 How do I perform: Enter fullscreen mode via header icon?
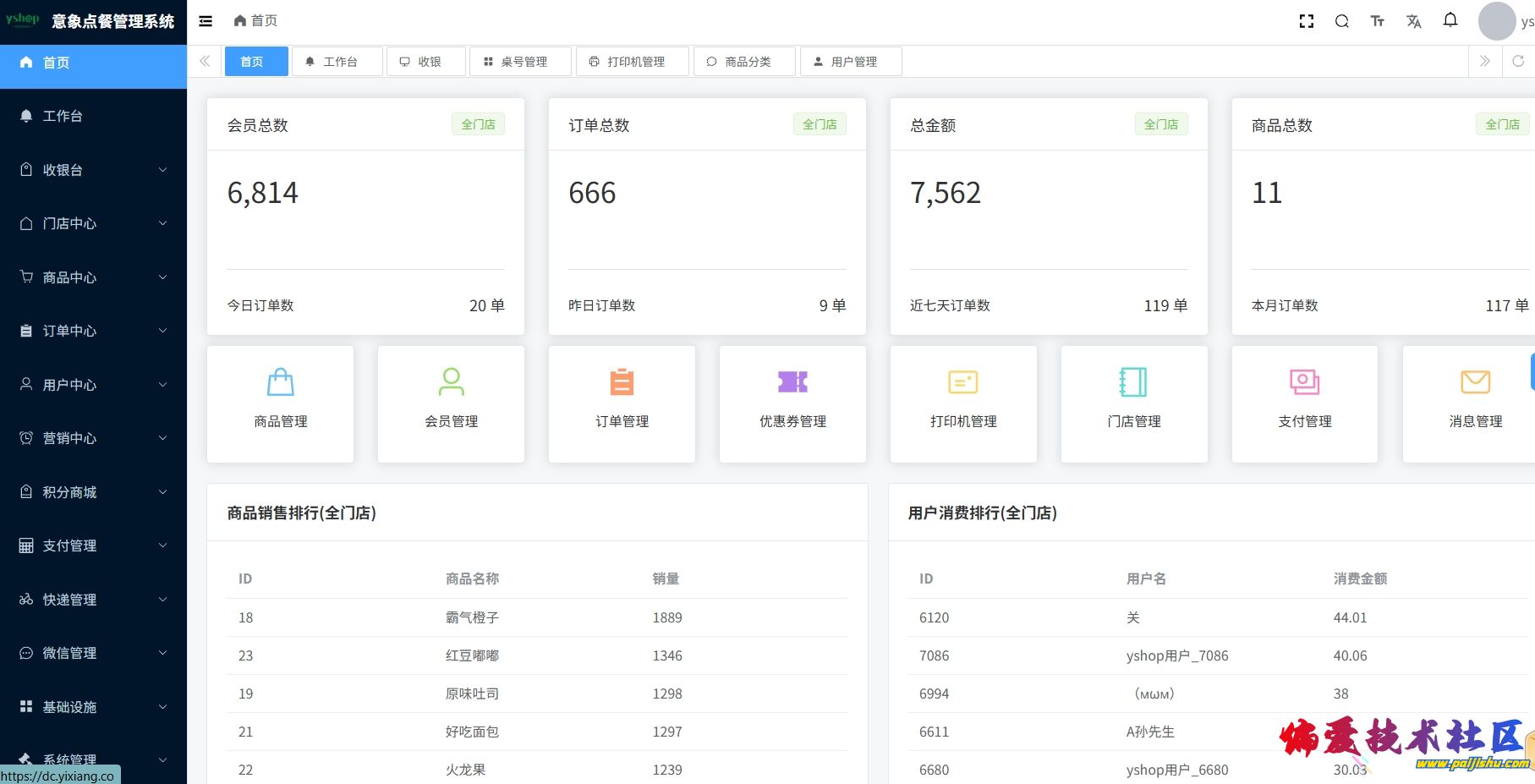coord(1306,21)
